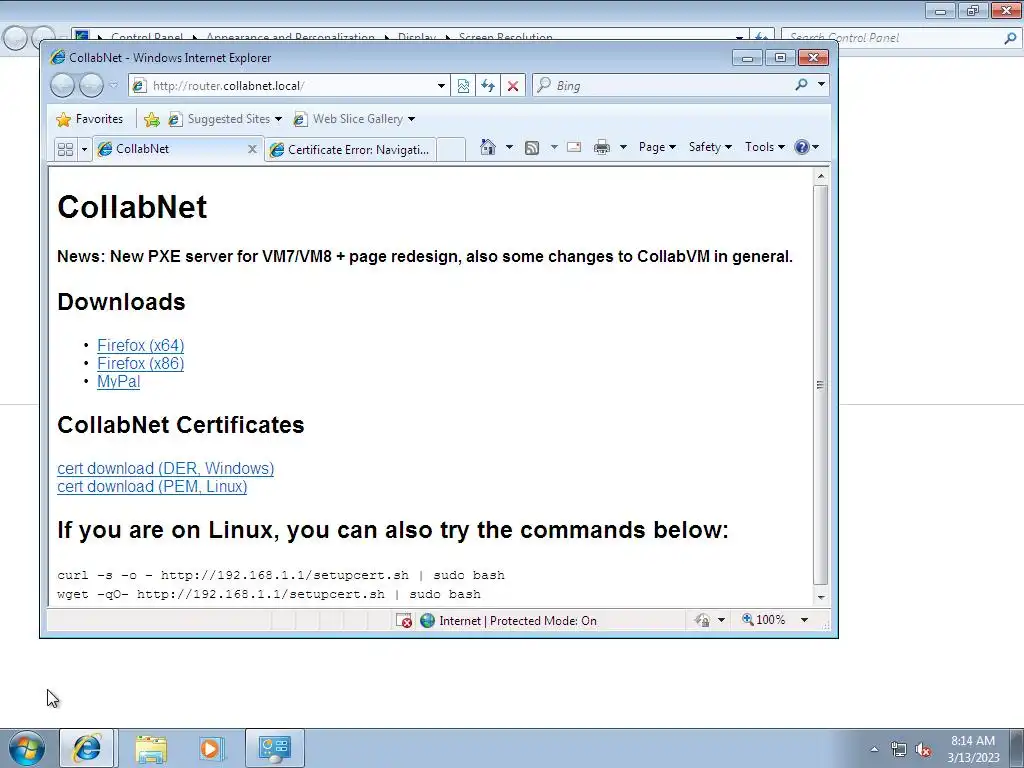Click Internet Explorer taskbar icon

(x=87, y=748)
